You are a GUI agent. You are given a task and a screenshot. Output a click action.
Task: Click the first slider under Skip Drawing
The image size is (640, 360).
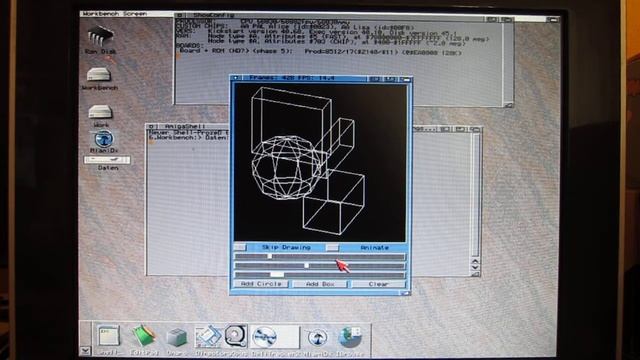(320, 256)
